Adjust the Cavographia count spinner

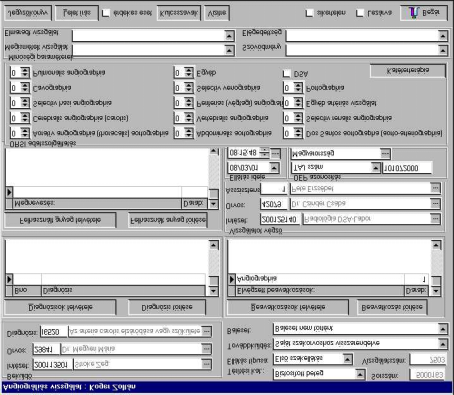25,88
